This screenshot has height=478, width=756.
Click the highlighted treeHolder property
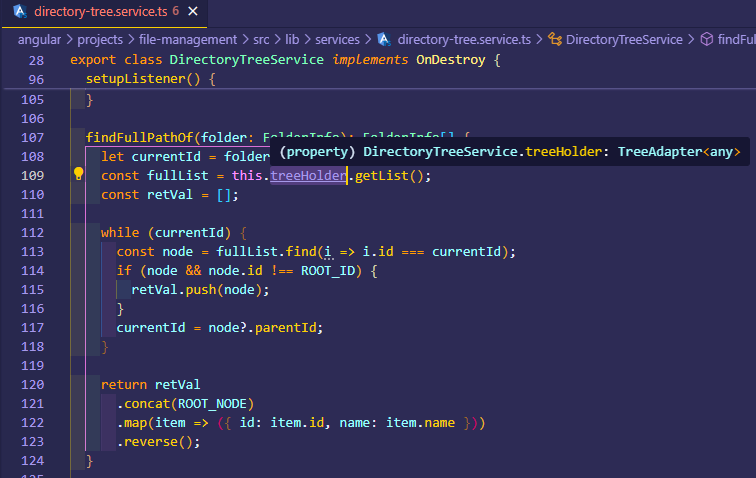point(307,175)
